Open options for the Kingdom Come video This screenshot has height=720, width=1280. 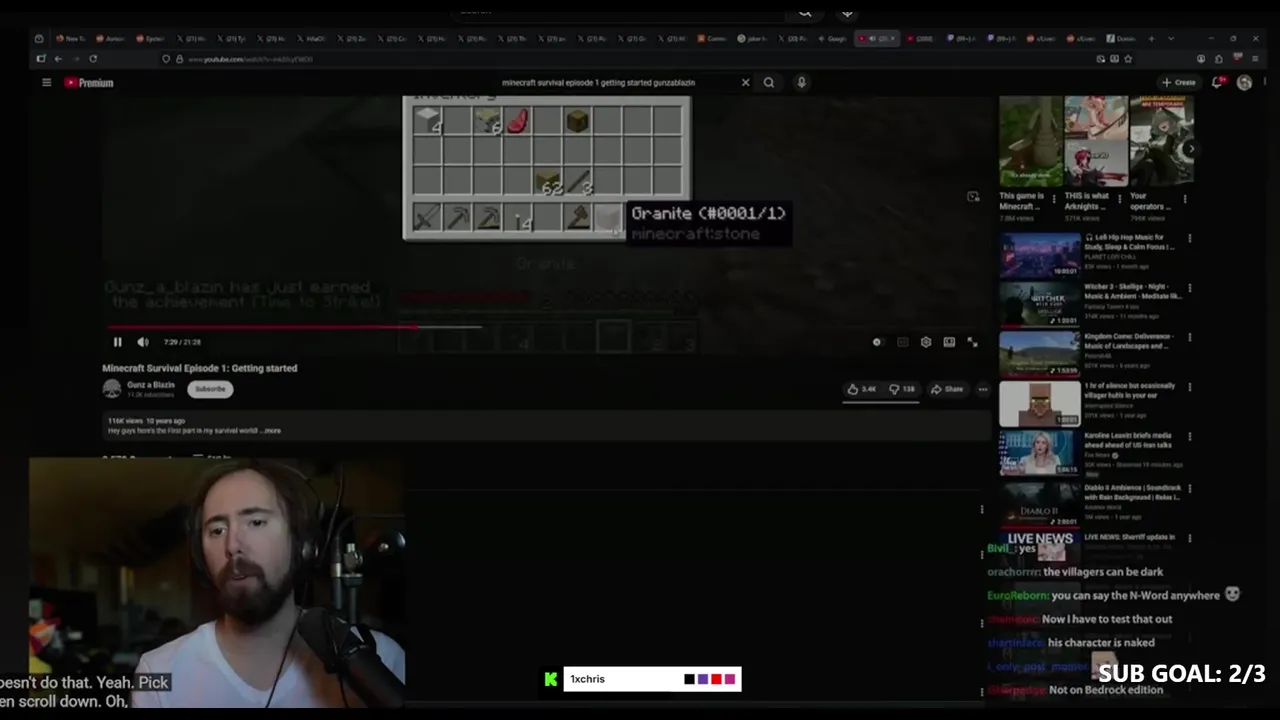pyautogui.click(x=1189, y=338)
